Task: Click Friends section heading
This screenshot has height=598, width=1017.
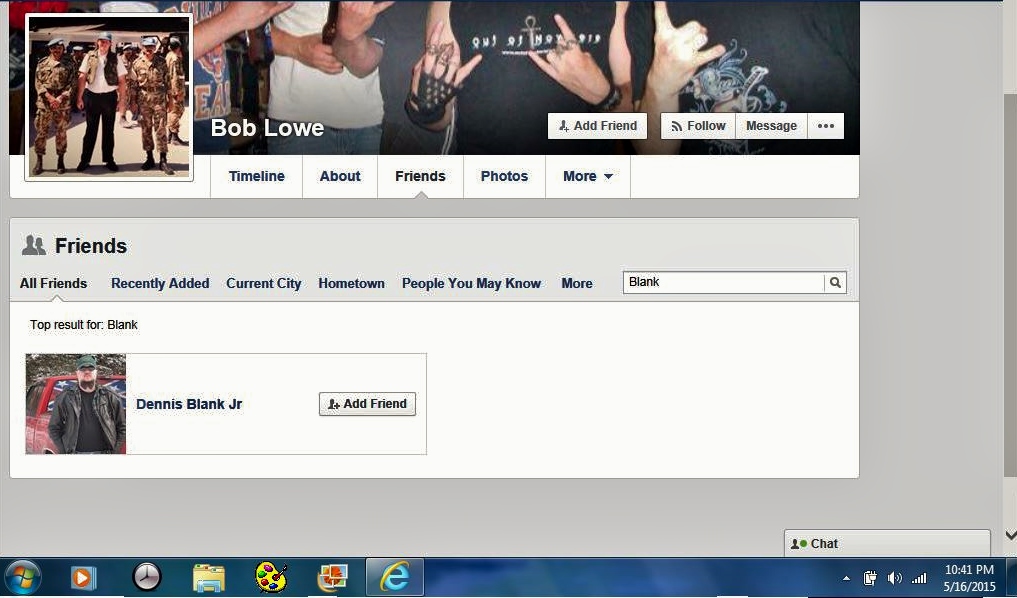Action: (x=91, y=246)
